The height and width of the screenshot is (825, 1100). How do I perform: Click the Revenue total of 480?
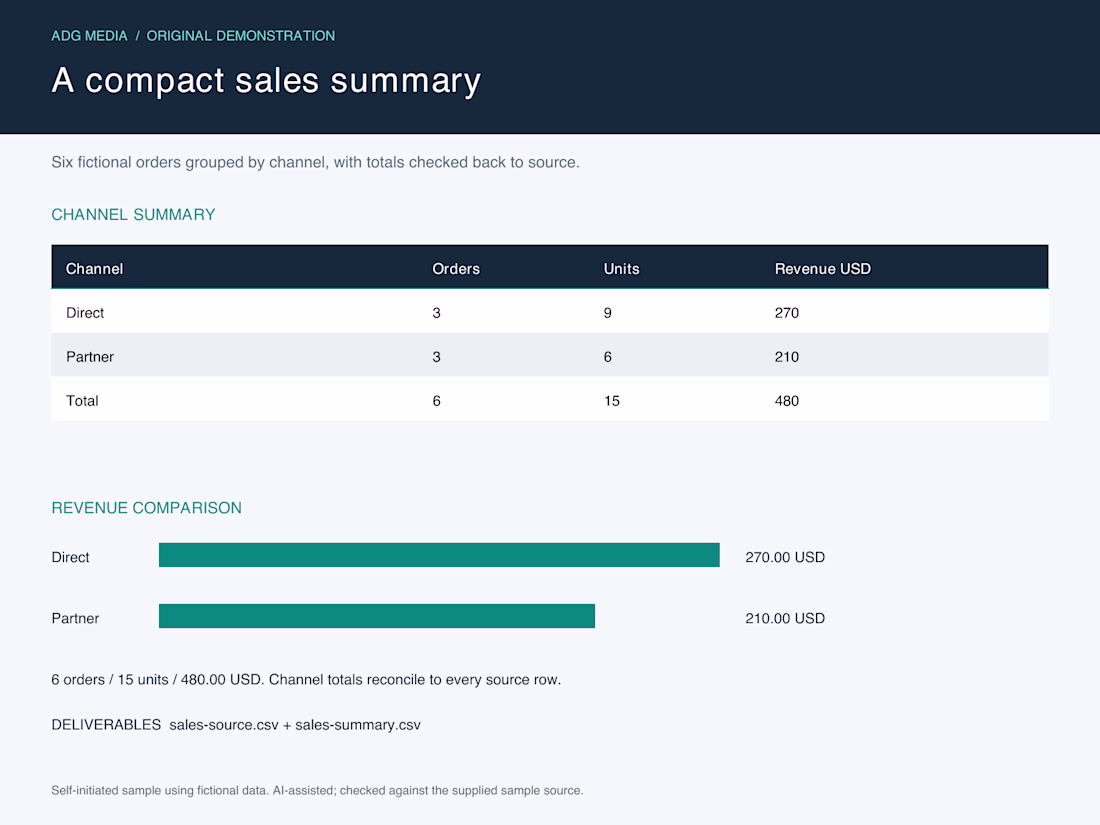coord(786,401)
